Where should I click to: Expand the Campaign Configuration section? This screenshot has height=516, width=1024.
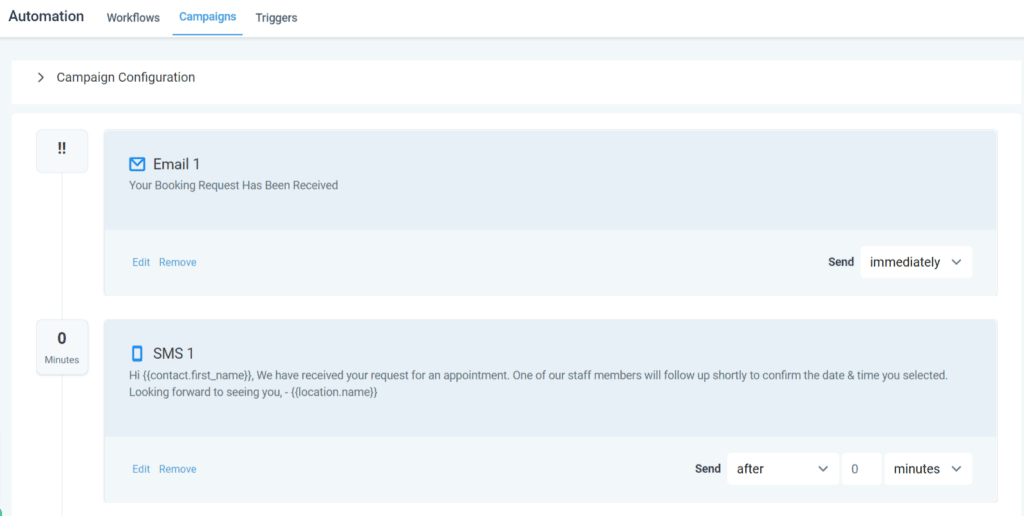click(40, 77)
